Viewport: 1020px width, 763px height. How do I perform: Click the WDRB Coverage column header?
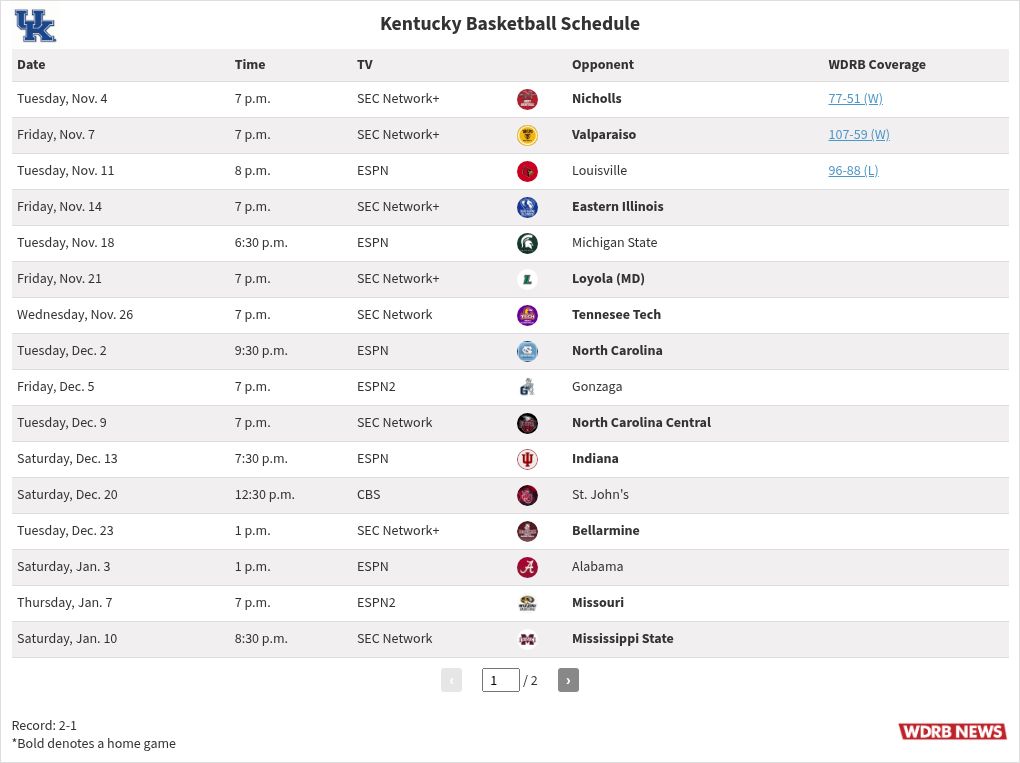[x=877, y=64]
